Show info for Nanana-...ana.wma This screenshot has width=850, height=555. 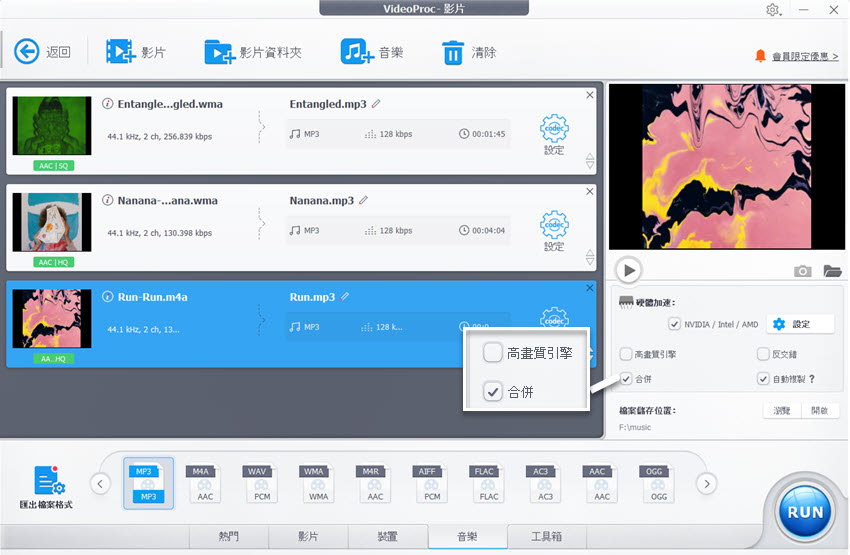click(x=107, y=200)
